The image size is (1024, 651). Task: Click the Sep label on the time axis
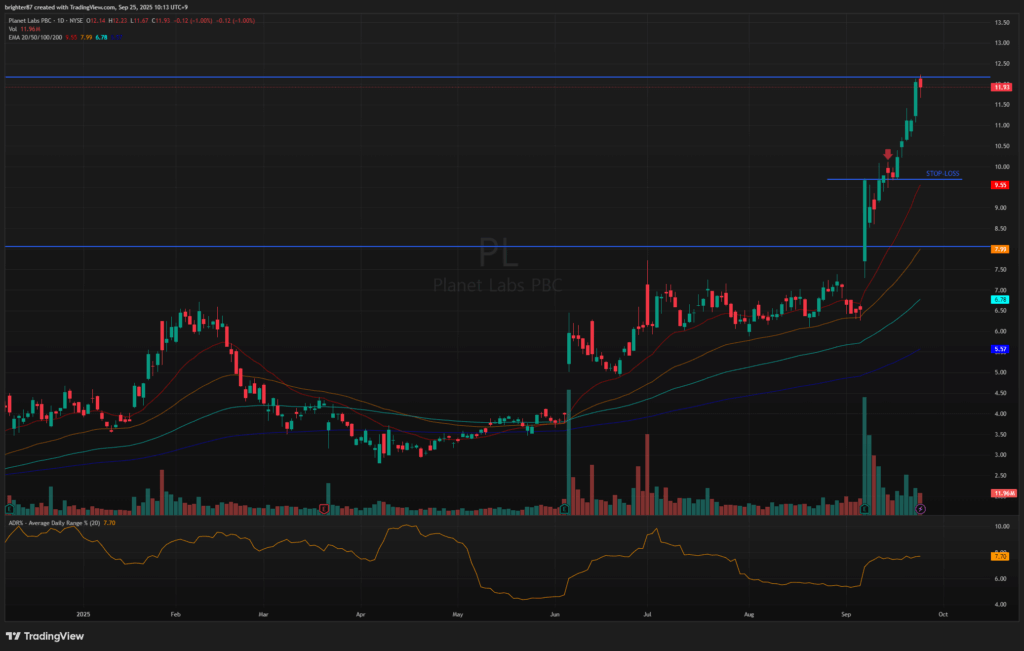click(x=846, y=614)
